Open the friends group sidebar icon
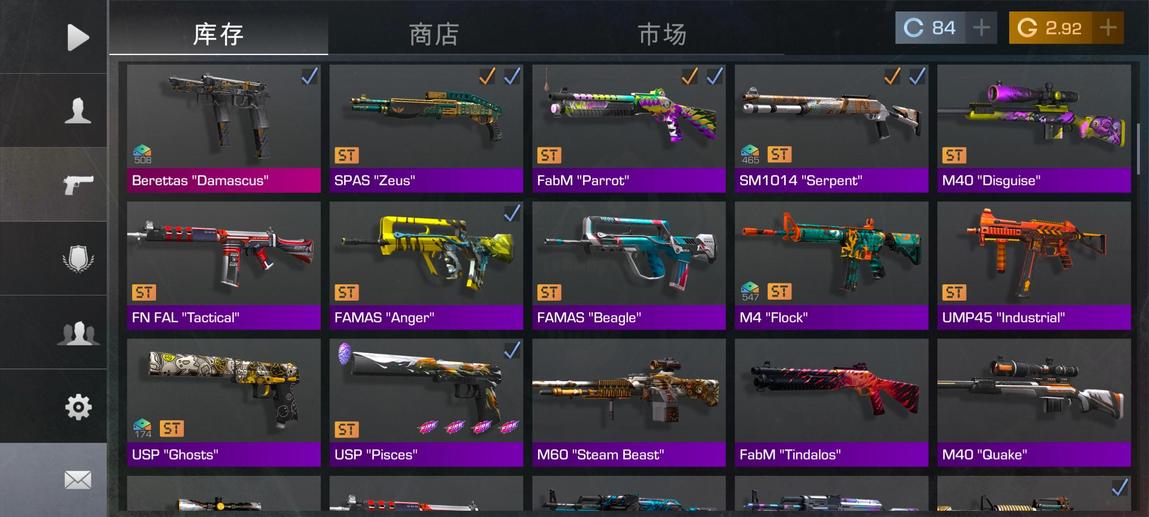 [x=78, y=332]
